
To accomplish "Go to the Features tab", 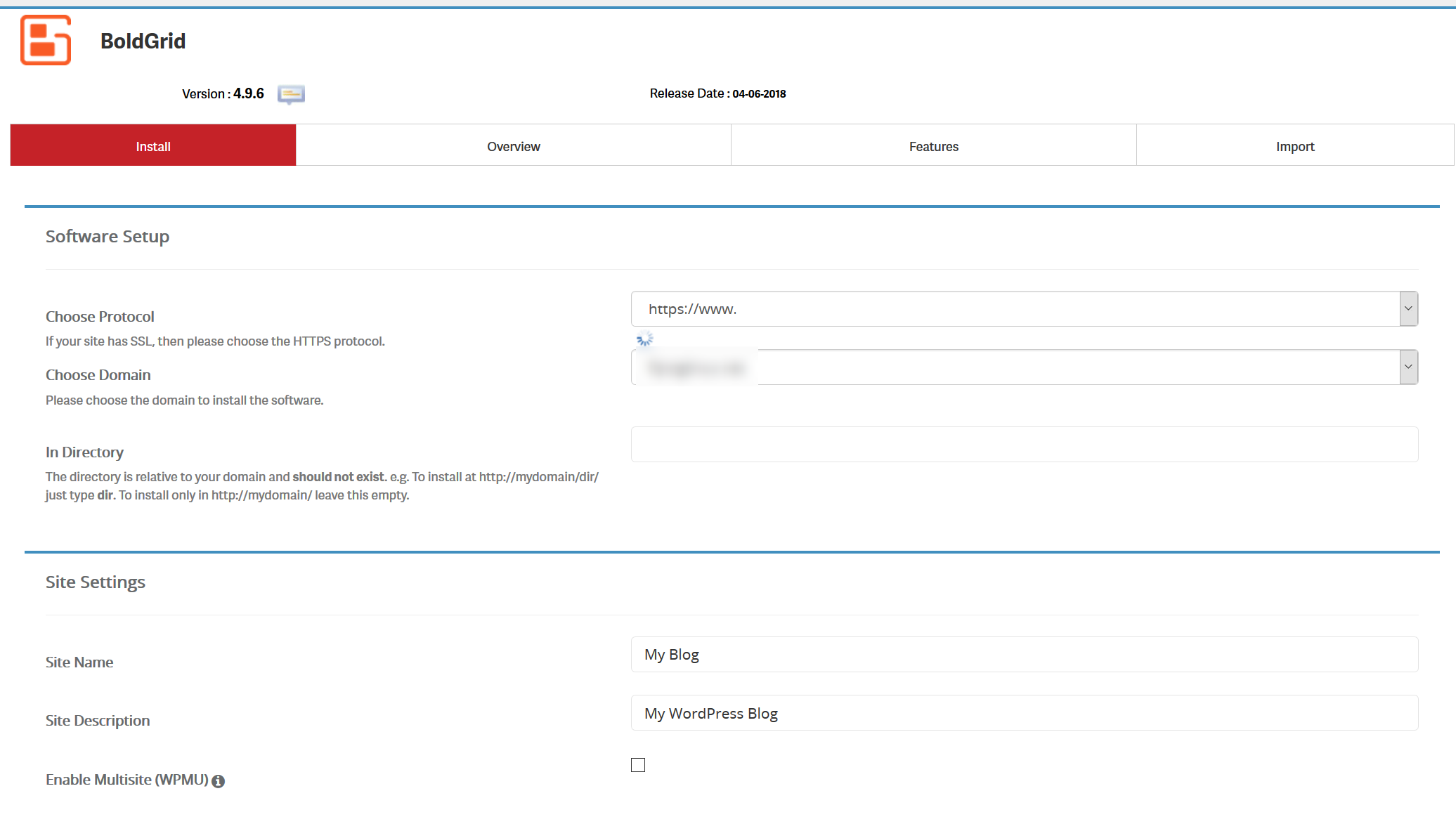I will click(933, 146).
